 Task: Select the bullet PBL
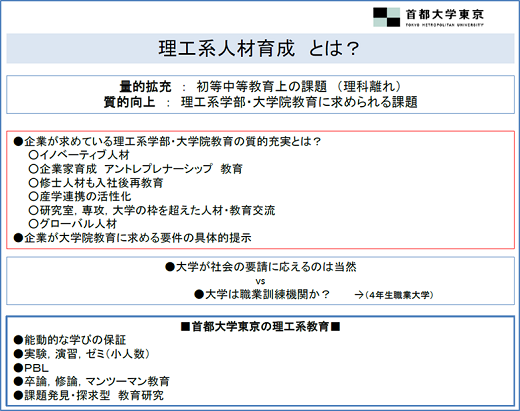(31, 368)
